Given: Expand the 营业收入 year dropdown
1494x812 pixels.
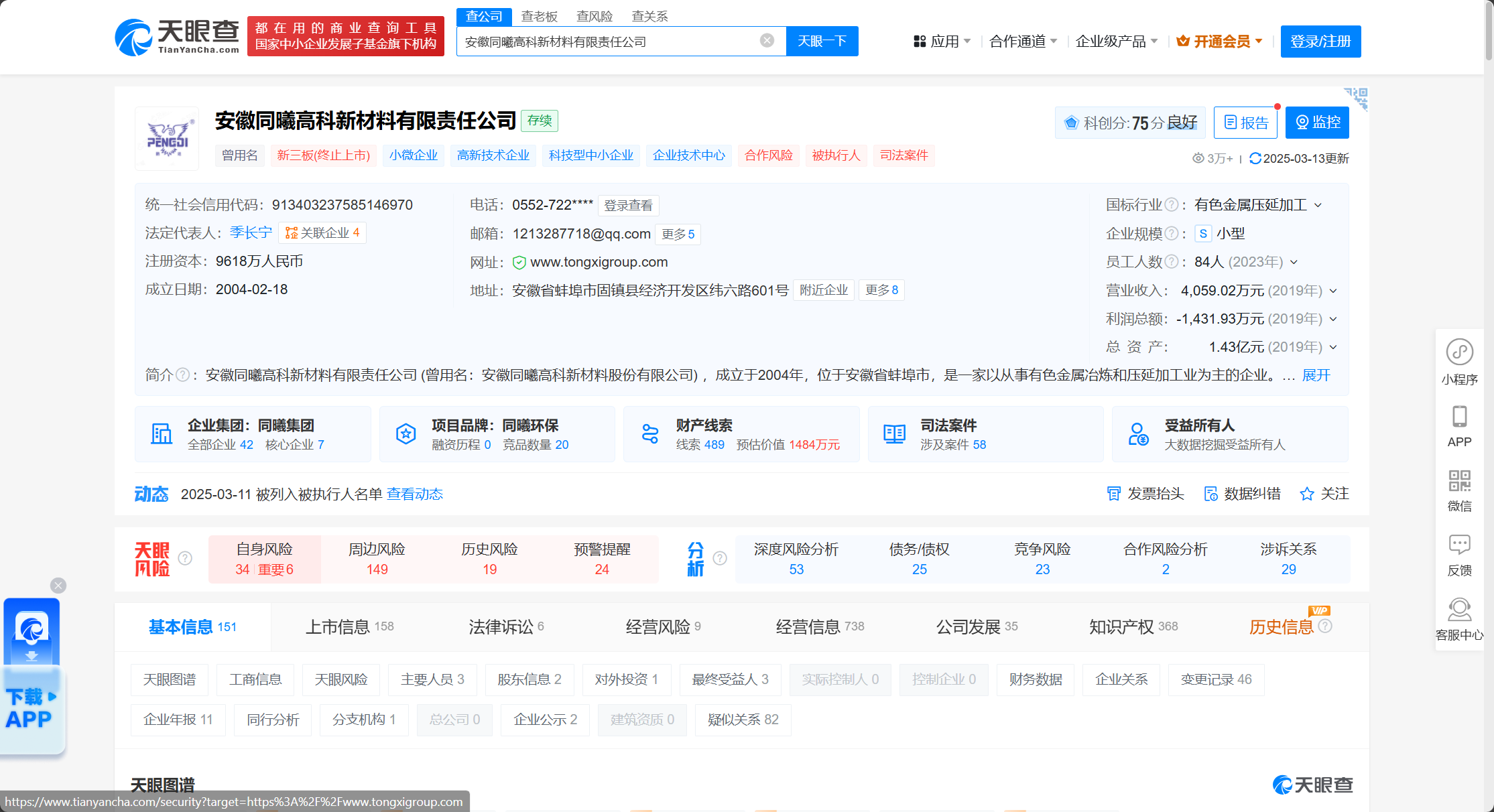Looking at the screenshot, I should (x=1333, y=291).
